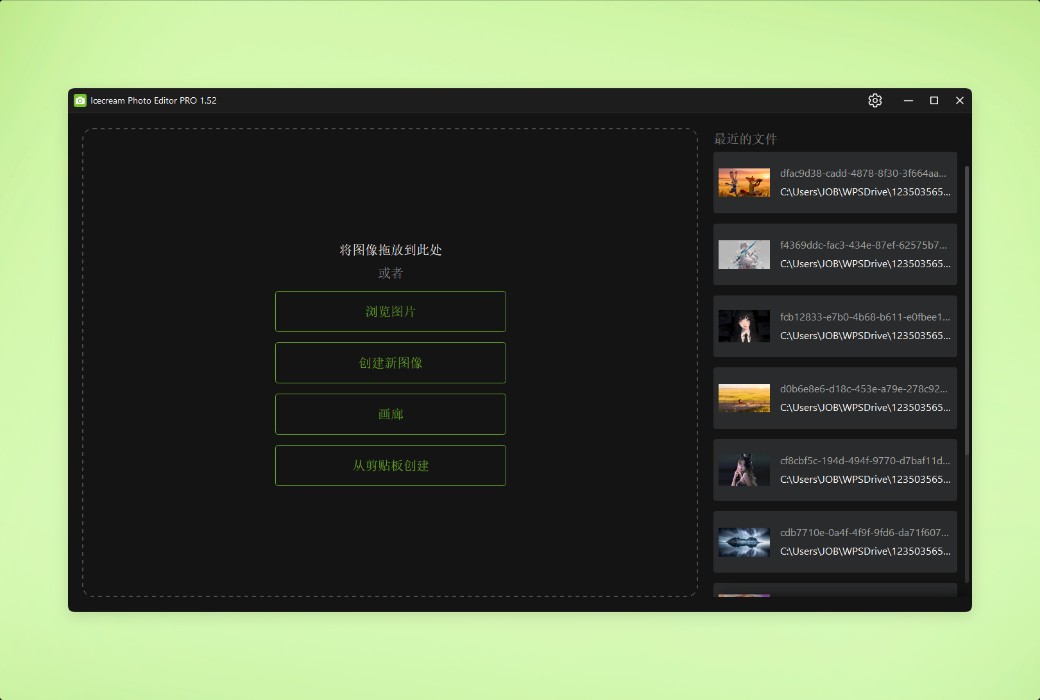This screenshot has width=1040, height=700.
Task: Select the dark-haired girl thumbnail for fcb12833
Action: (x=744, y=326)
